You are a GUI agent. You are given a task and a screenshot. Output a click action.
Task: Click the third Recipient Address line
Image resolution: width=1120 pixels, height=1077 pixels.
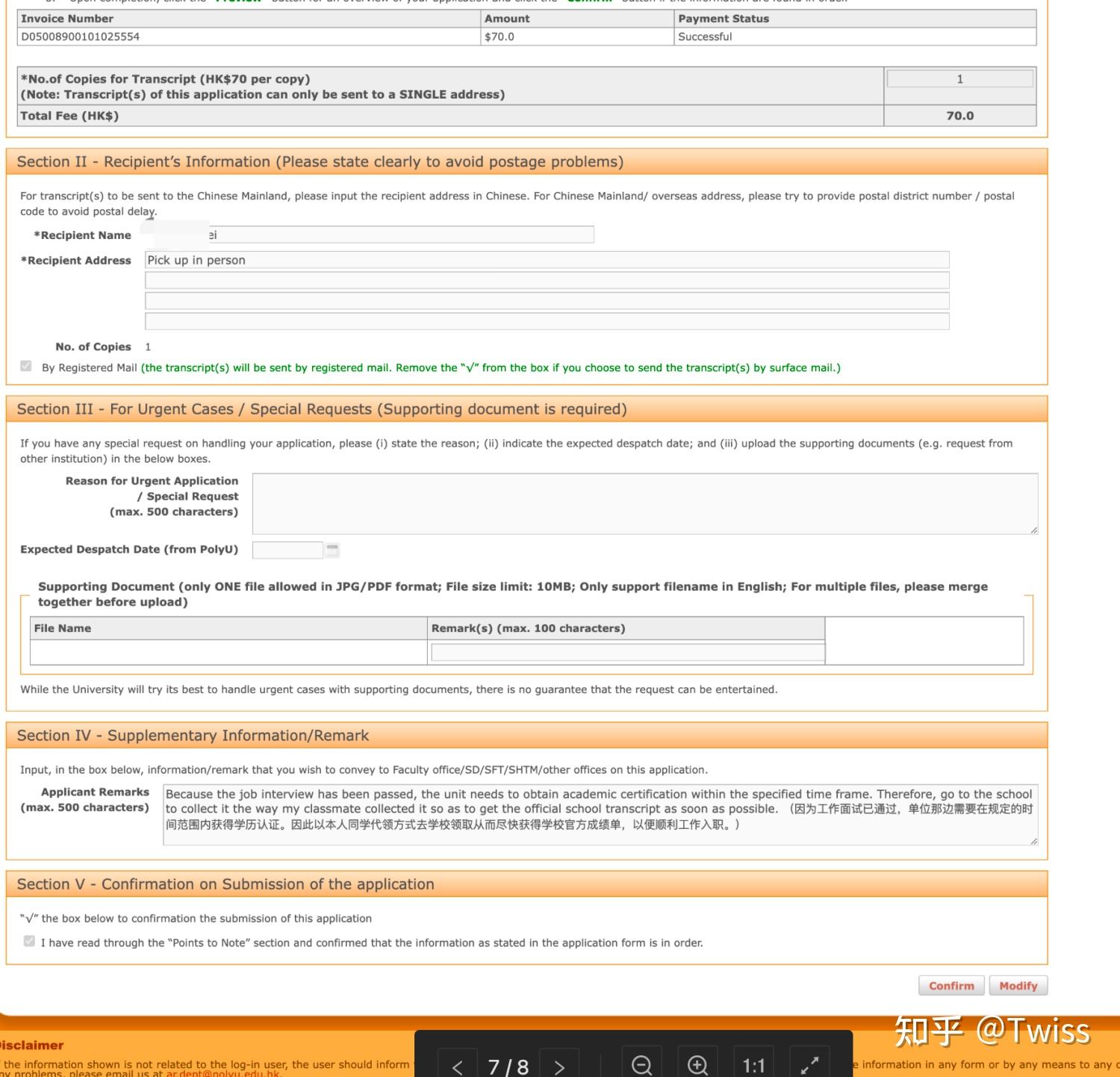(547, 301)
